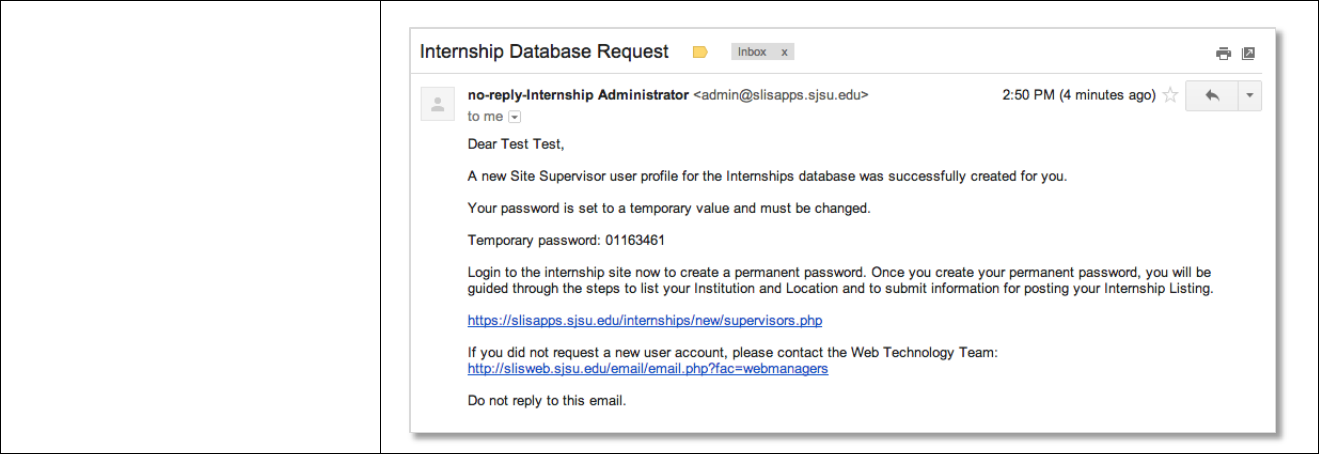Expand recipient details next to 'to me'
The height and width of the screenshot is (454, 1319).
pos(515,117)
